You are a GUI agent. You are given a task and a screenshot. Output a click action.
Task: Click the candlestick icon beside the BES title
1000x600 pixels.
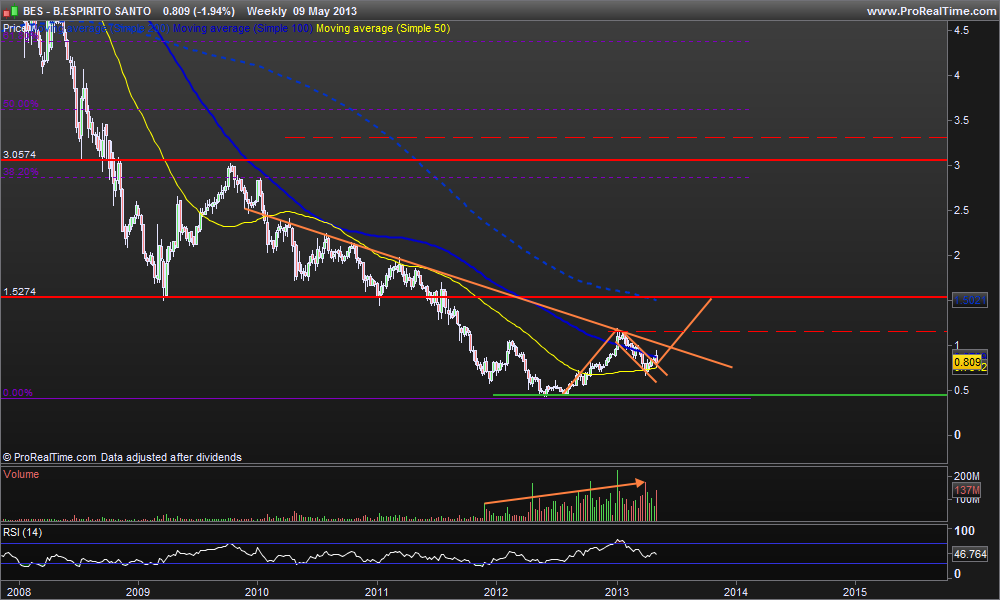[x=11, y=11]
